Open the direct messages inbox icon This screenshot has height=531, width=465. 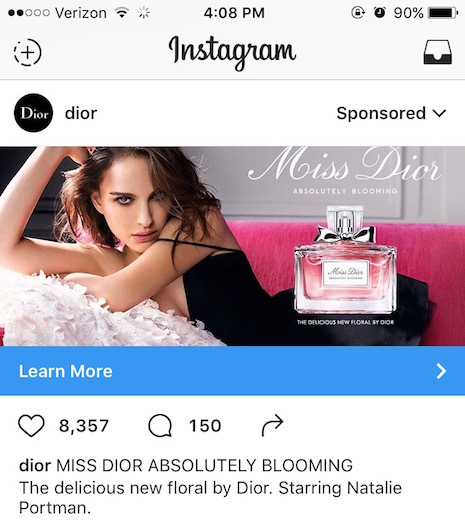[438, 52]
